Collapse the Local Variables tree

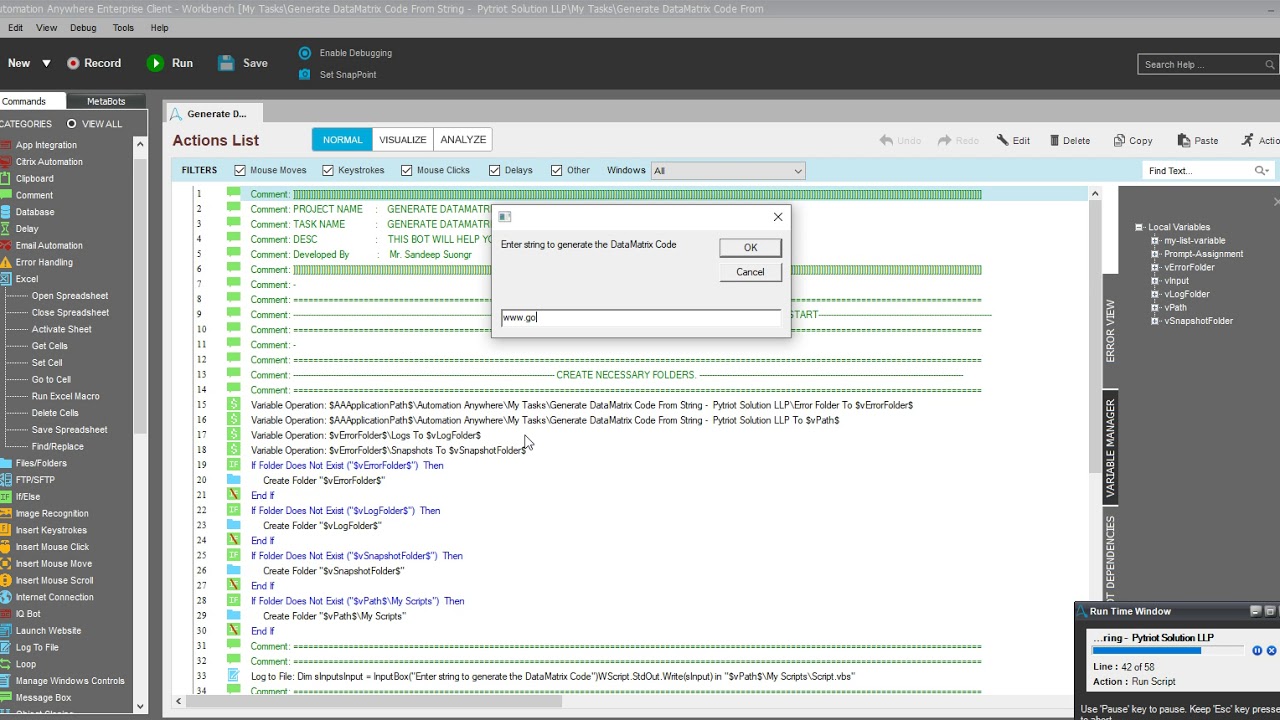pyautogui.click(x=1139, y=227)
